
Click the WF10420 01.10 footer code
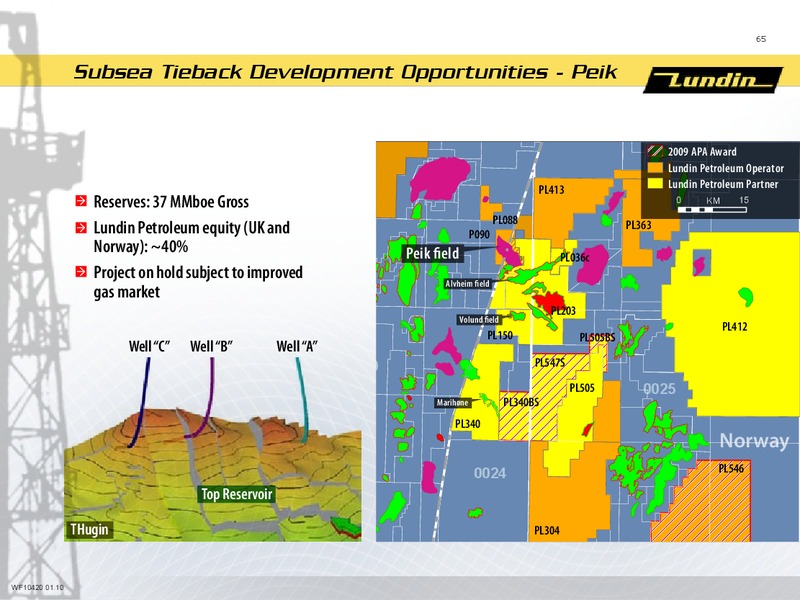pos(37,587)
